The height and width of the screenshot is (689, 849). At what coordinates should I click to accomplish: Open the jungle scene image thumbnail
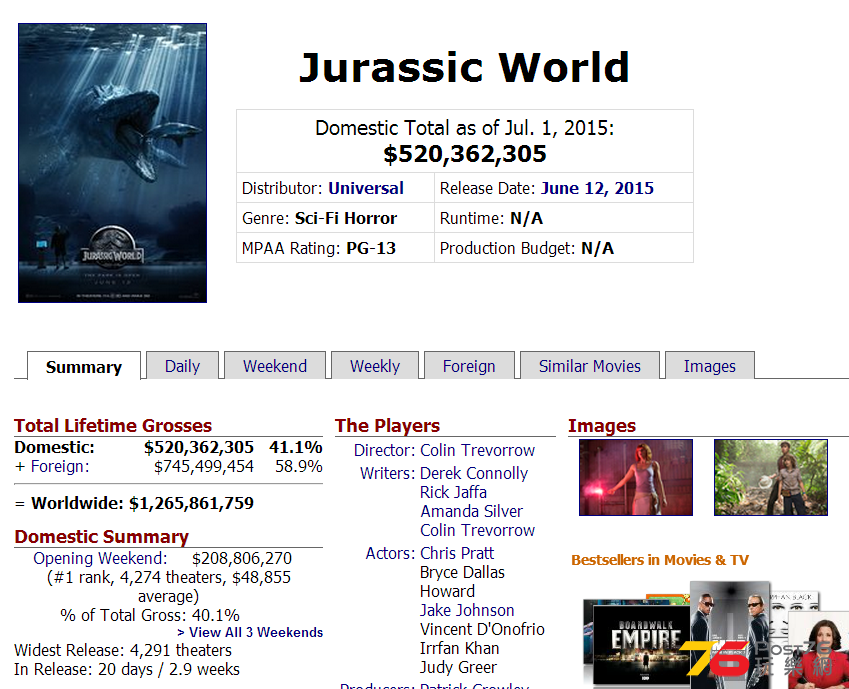point(770,477)
